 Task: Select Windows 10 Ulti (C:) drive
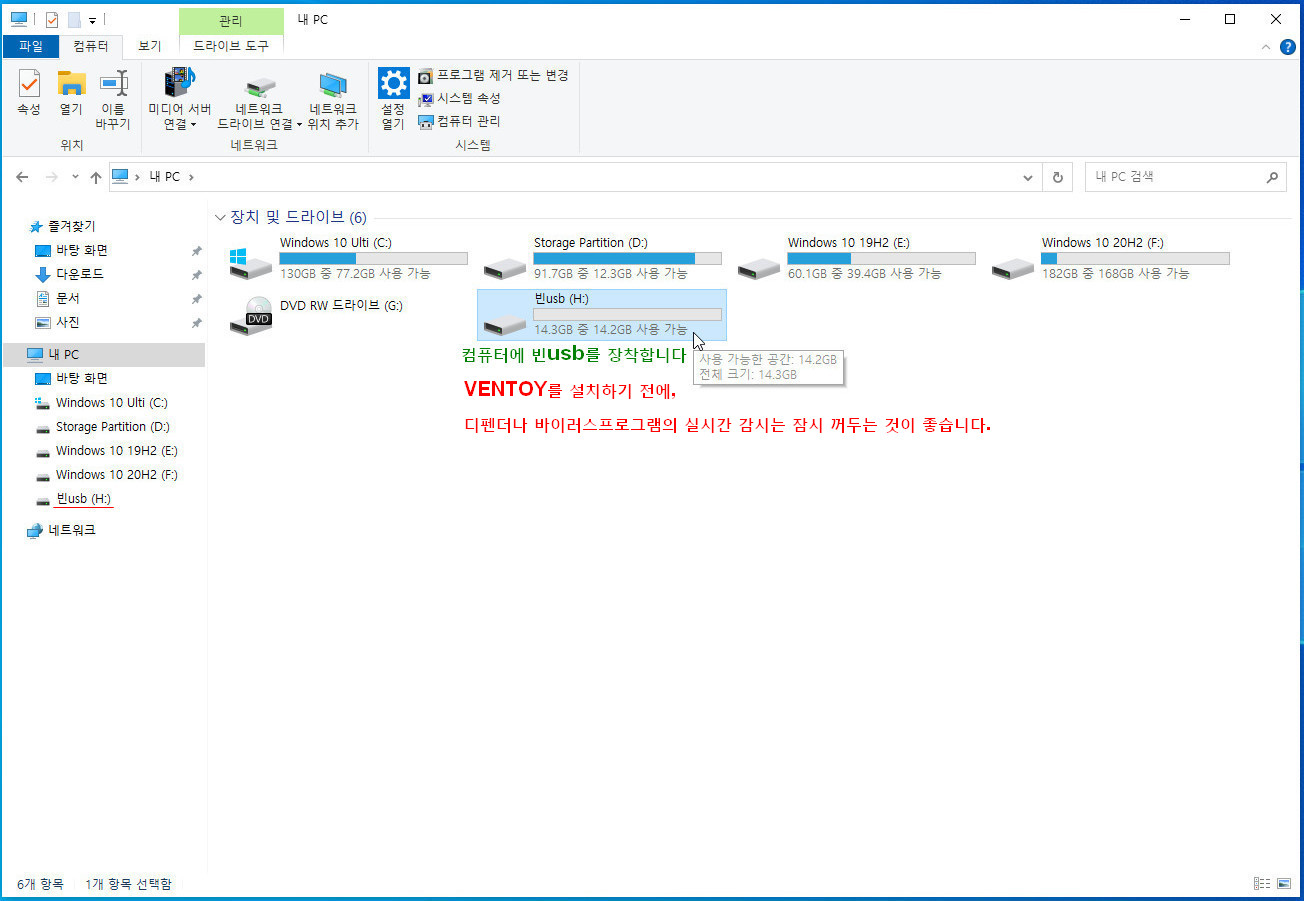click(x=348, y=258)
